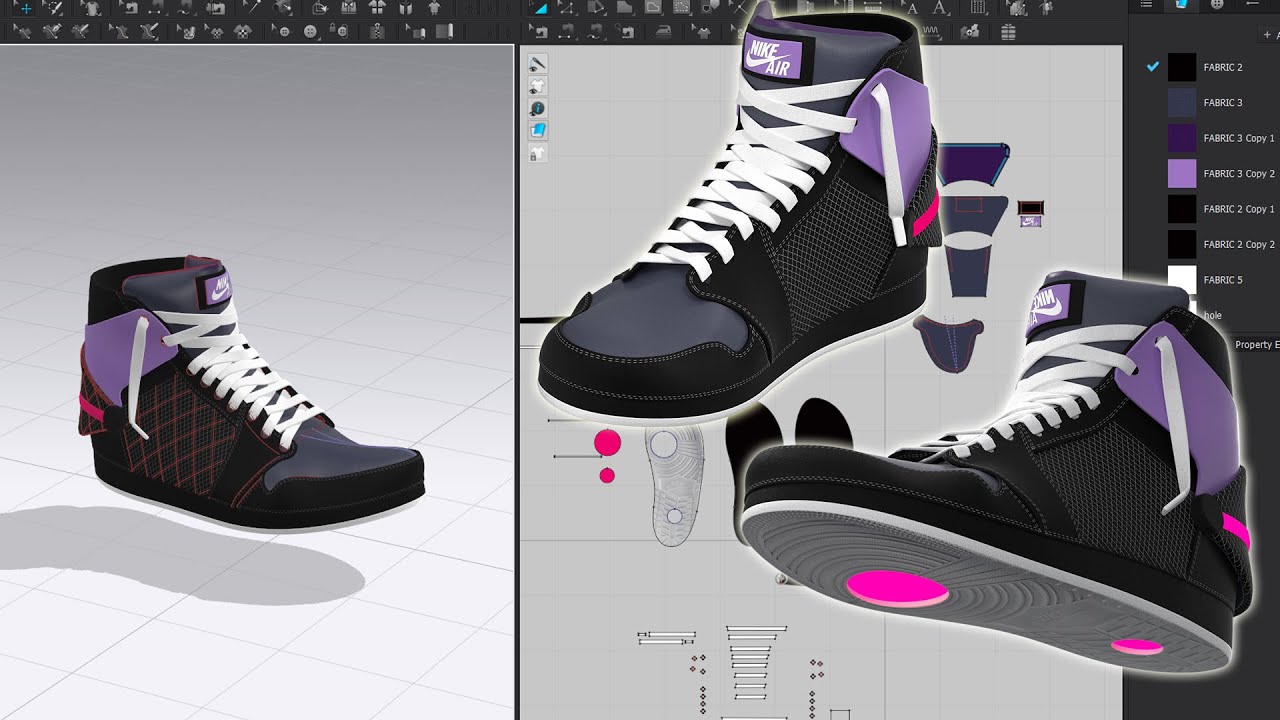
Task: Click the Add (+) button above fabric list
Action: click(1270, 34)
